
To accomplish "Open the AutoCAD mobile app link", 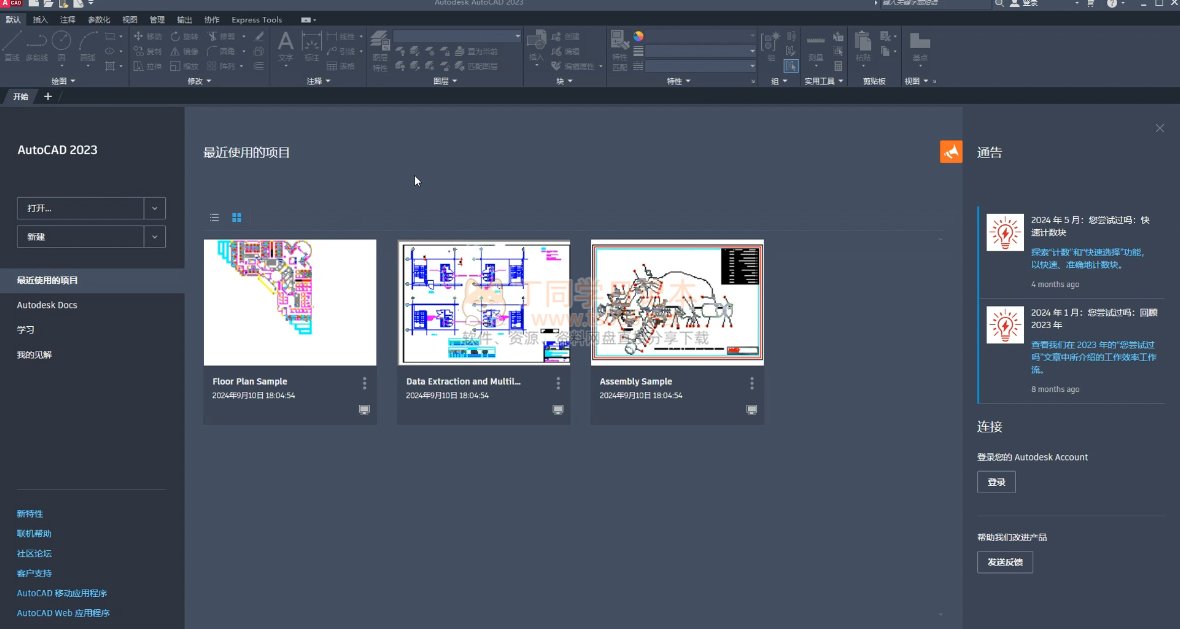I will click(x=62, y=593).
